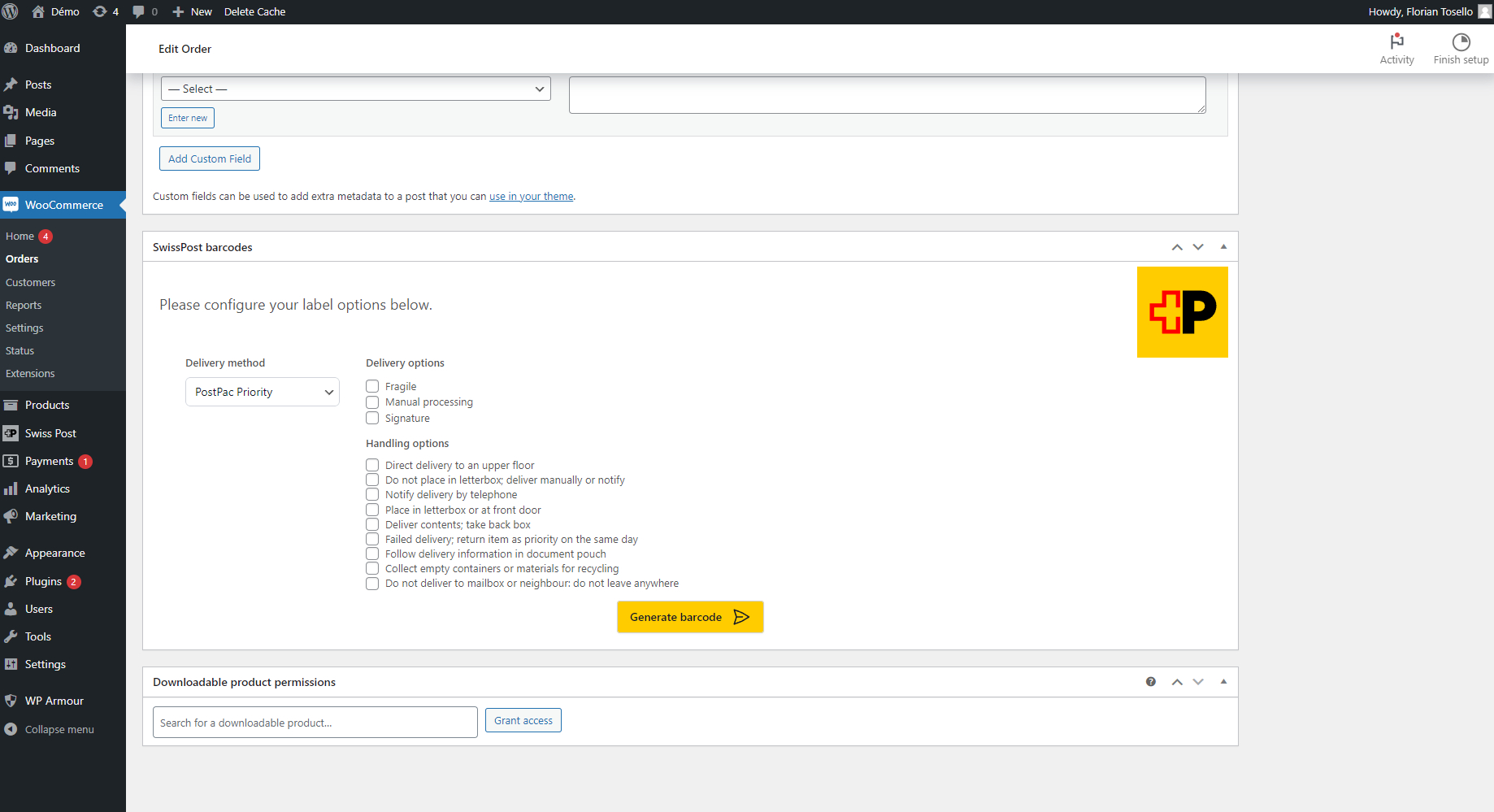Click the WordPress logo in the admin bar
This screenshot has width=1494, height=812.
(x=9, y=11)
